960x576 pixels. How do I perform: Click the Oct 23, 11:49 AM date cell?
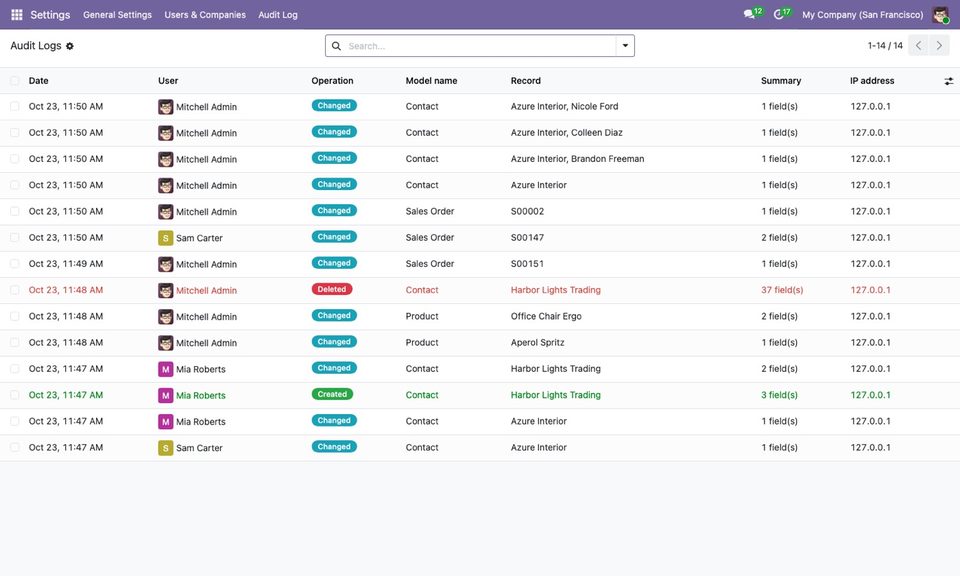coord(66,264)
